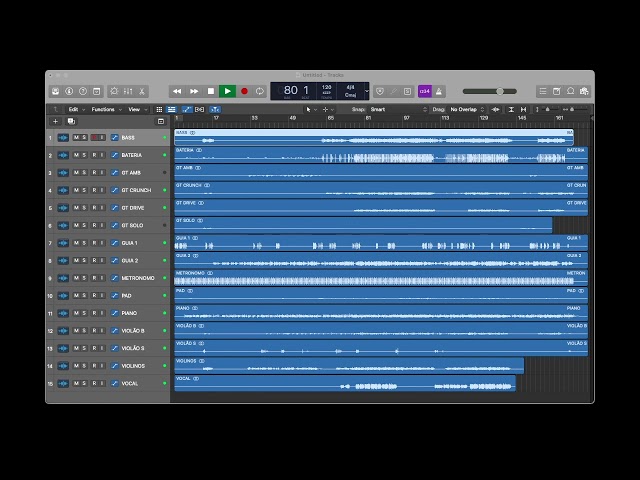Toggle the Catch Playhead button
This screenshot has height=480, width=640.
tap(215, 109)
